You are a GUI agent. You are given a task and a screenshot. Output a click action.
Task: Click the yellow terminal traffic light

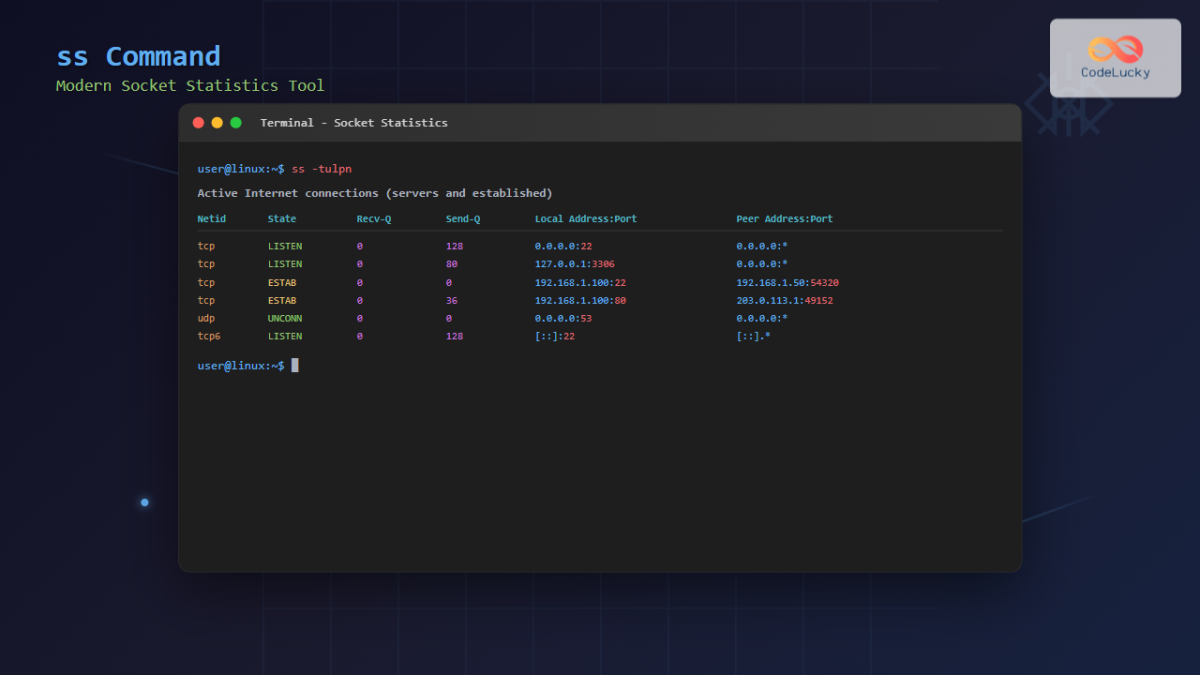[216, 122]
